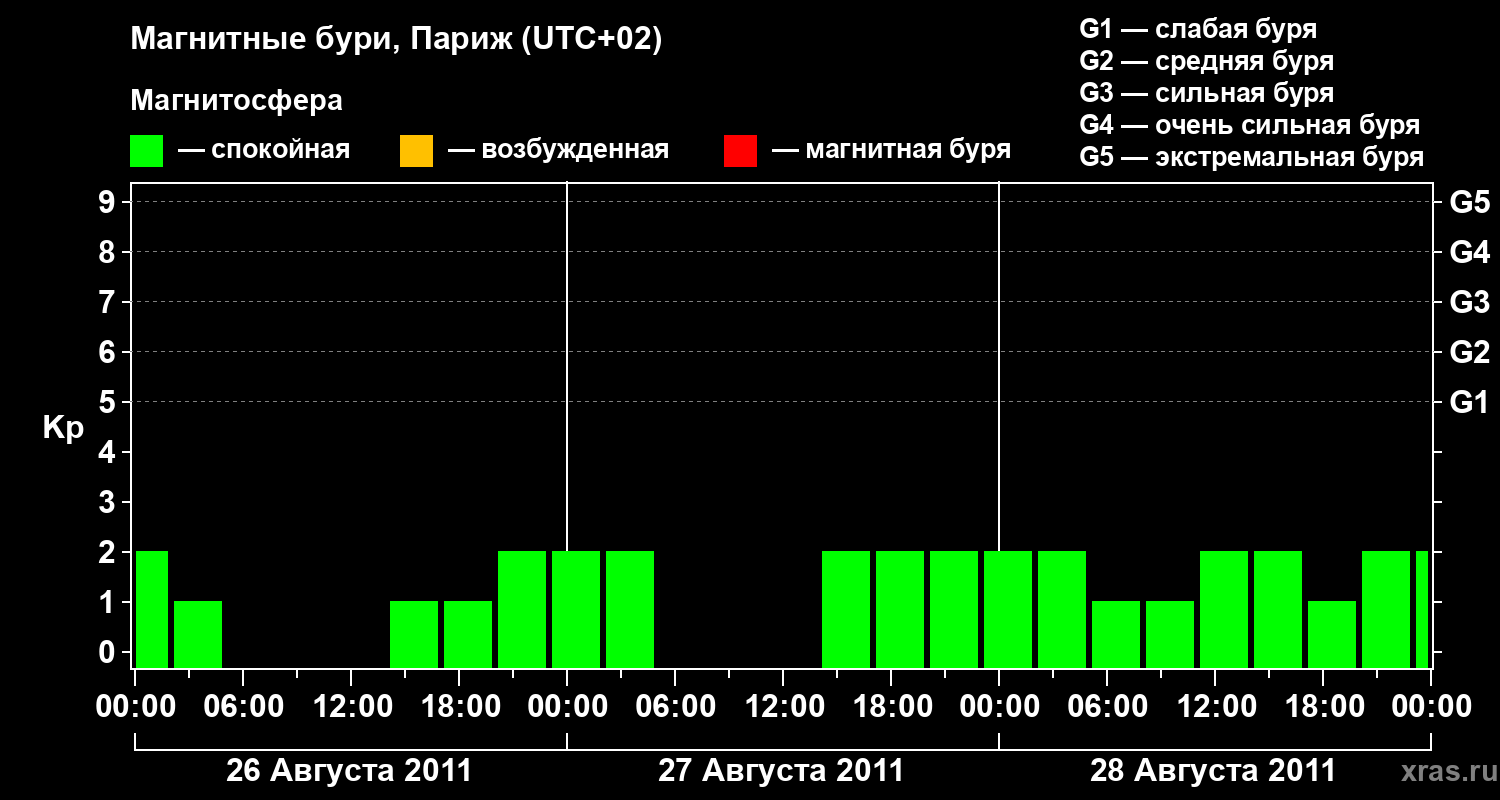Click the 'Kp' axis title

point(63,428)
